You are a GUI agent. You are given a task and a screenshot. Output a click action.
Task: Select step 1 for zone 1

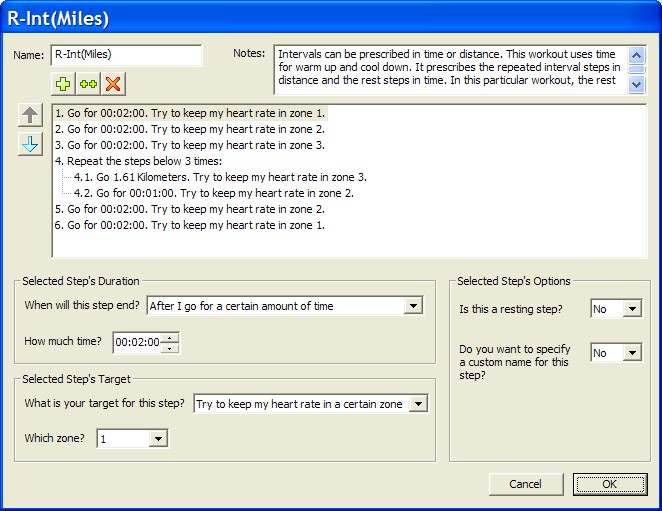190,113
